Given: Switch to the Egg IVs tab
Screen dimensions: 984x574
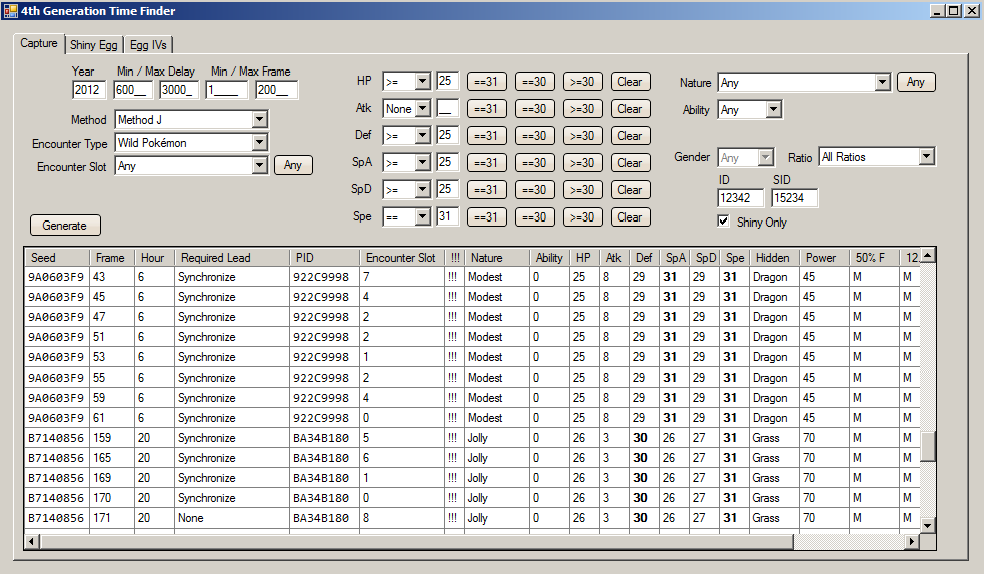Looking at the screenshot, I should tap(148, 45).
